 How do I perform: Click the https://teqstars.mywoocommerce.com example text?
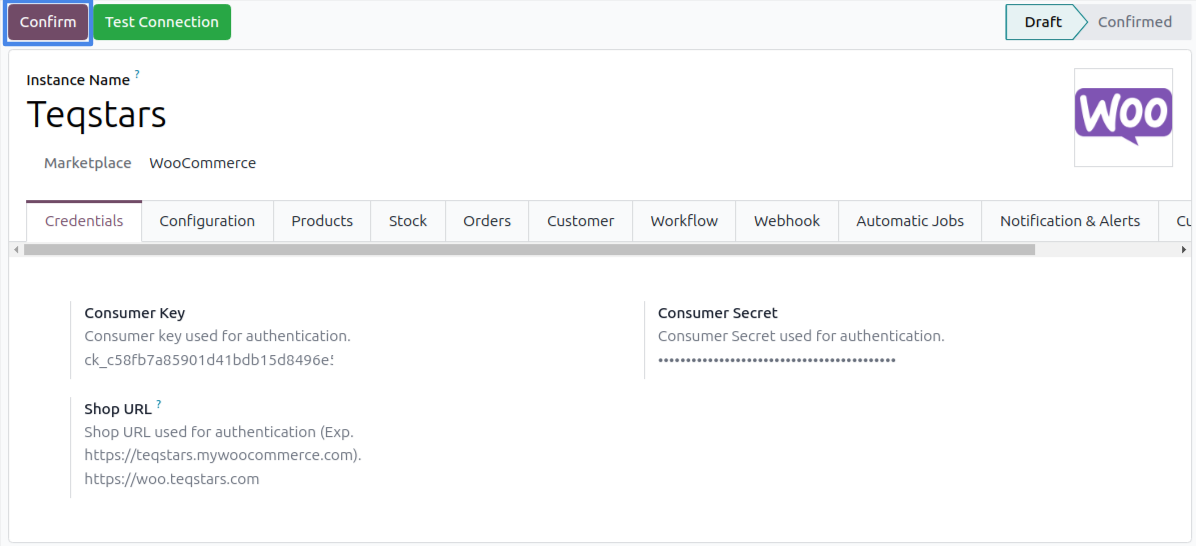tap(221, 455)
